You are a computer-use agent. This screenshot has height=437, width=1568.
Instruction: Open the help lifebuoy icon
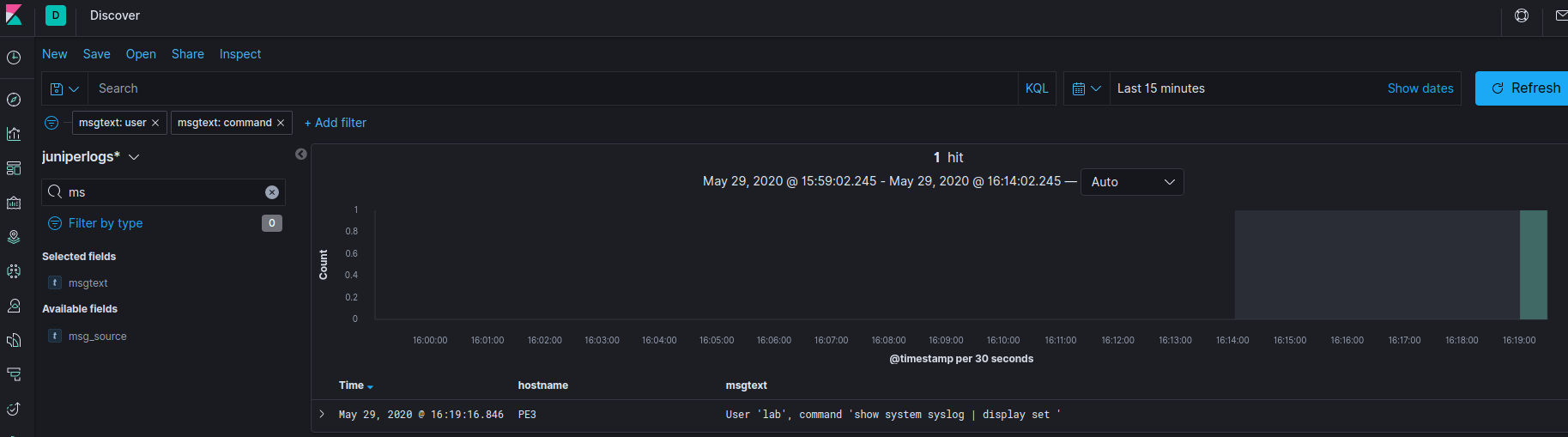[1522, 15]
